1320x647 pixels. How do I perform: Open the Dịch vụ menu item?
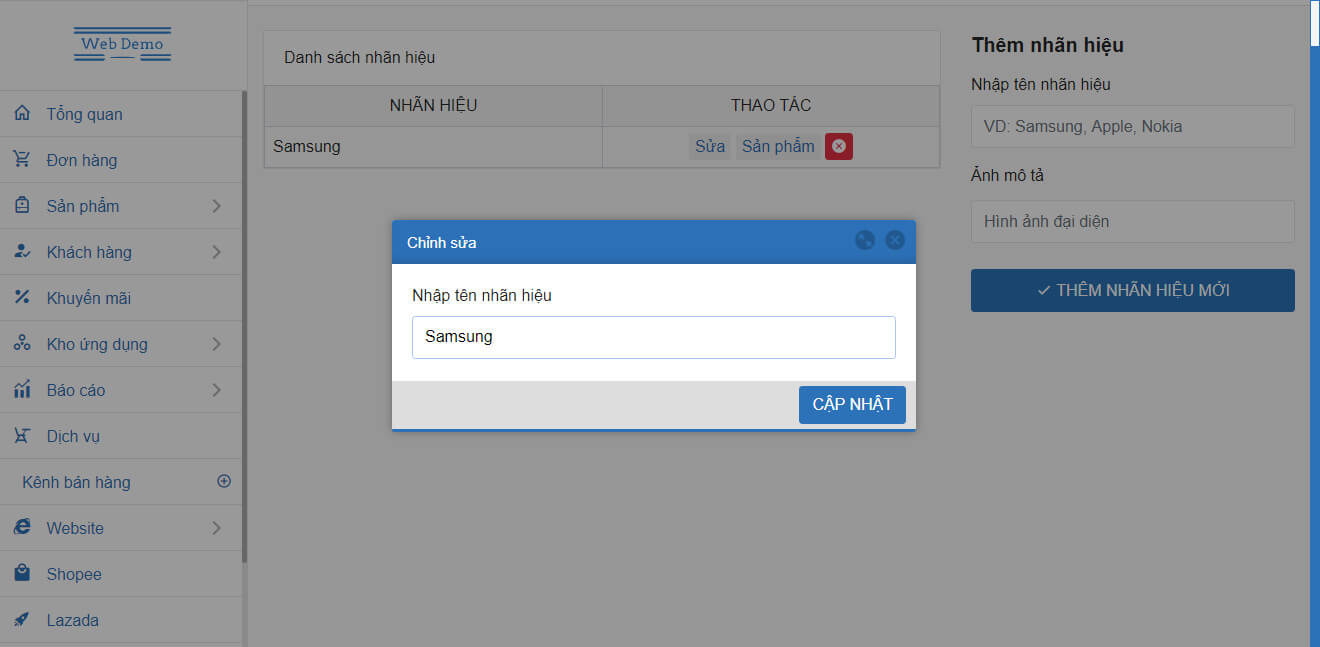73,436
